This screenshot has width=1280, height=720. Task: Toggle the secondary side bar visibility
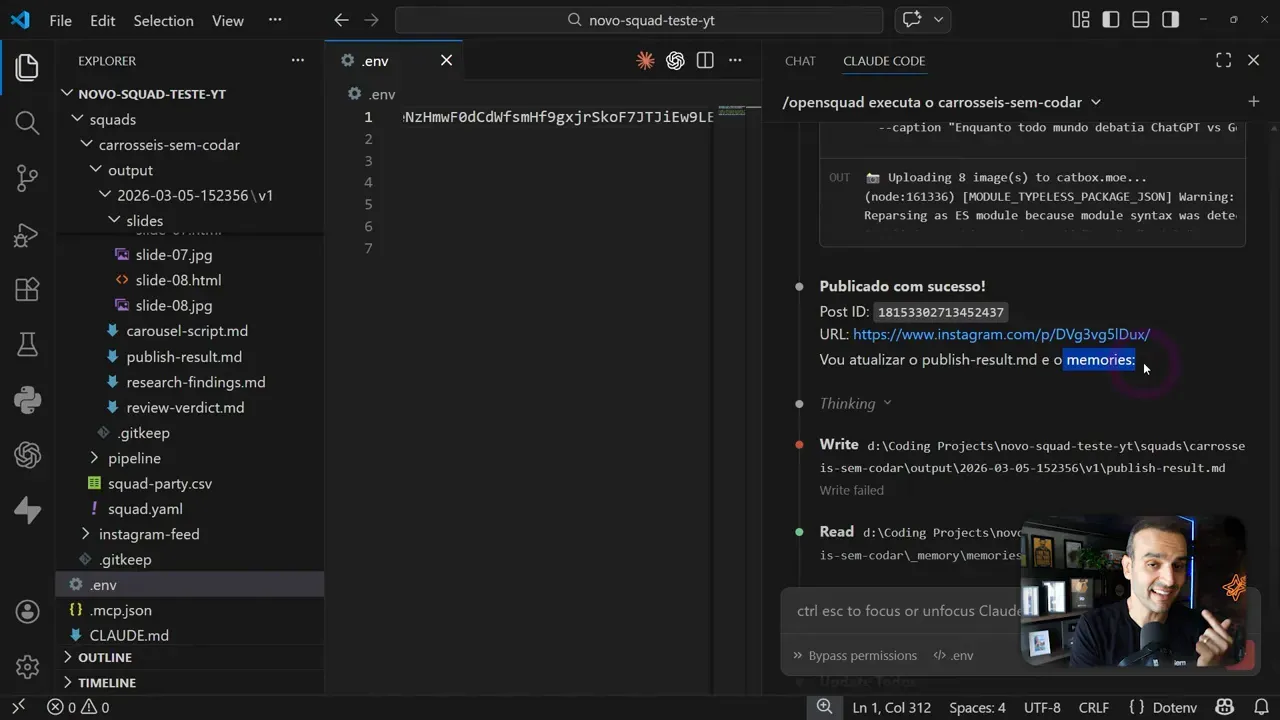(1171, 20)
